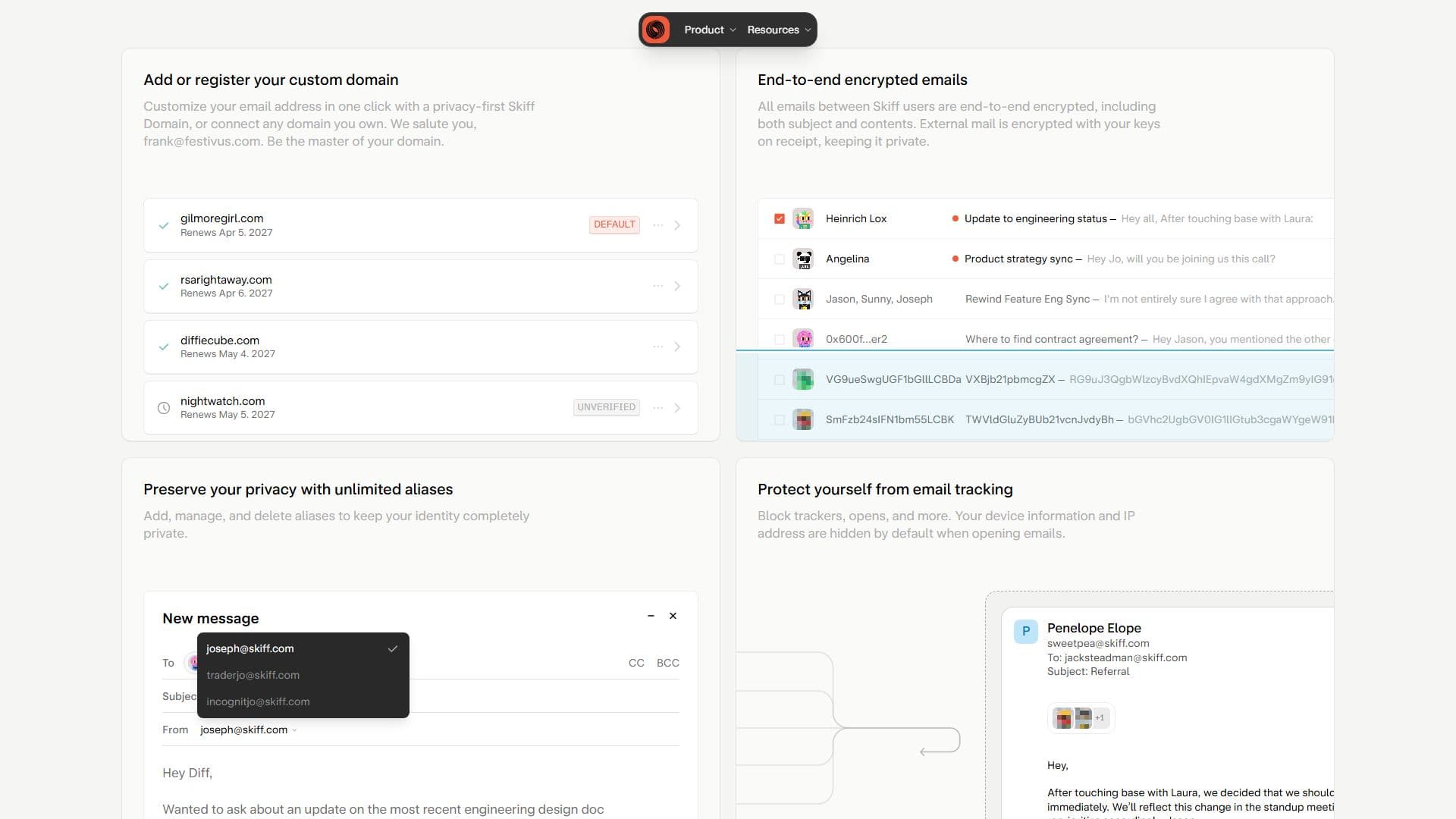Click gilmoregirl.com domain name
This screenshot has width=1456, height=819.
tap(222, 218)
